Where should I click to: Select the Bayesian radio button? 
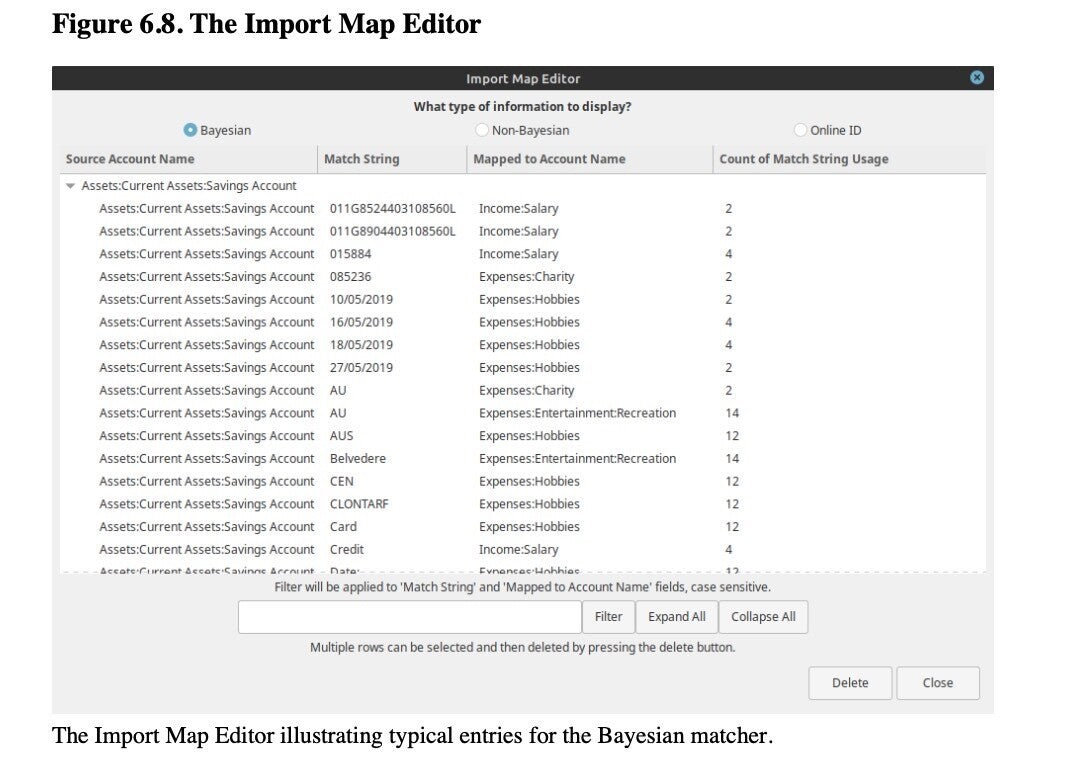coord(190,130)
